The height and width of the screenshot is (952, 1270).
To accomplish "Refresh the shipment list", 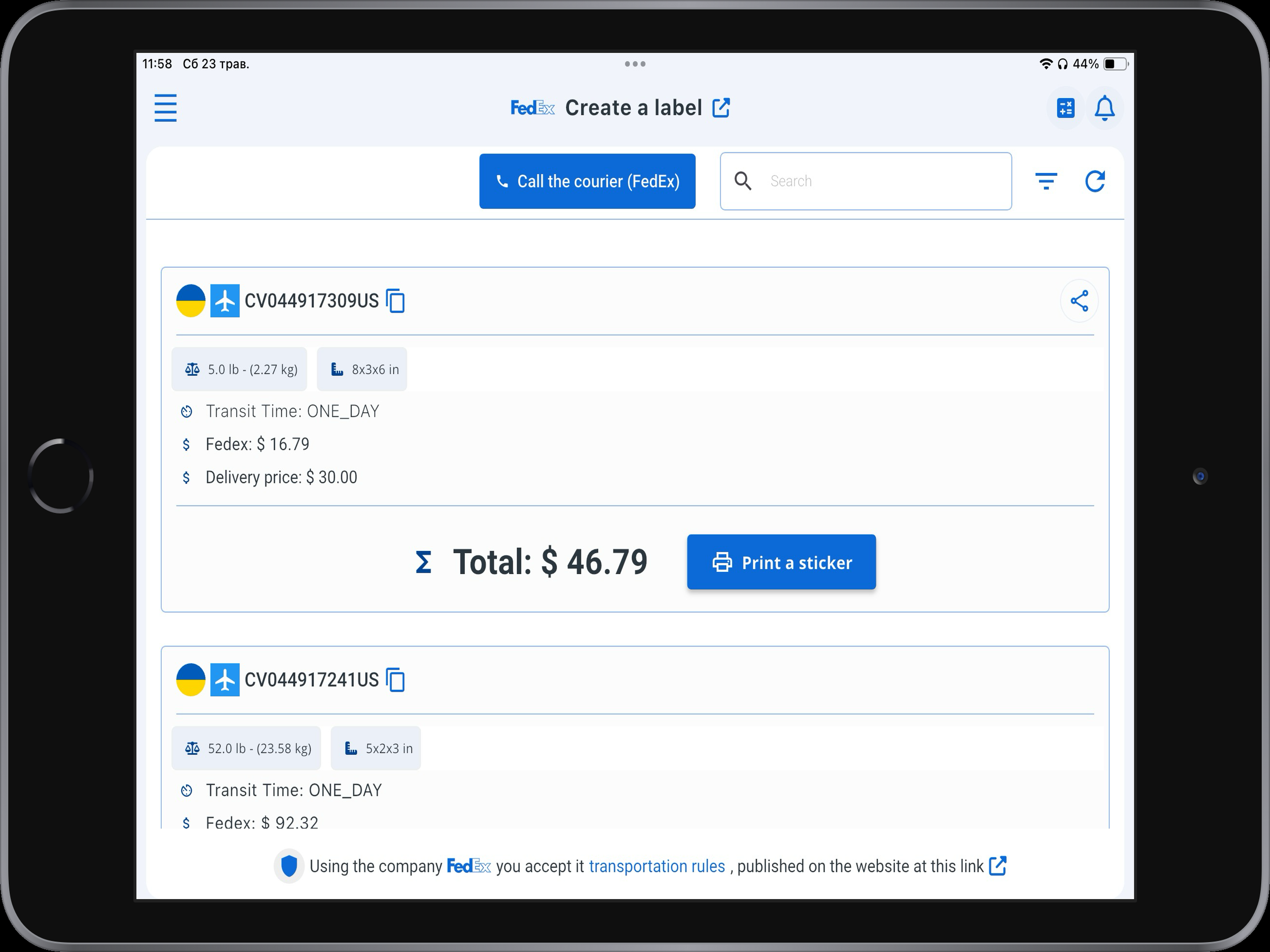I will (1095, 181).
